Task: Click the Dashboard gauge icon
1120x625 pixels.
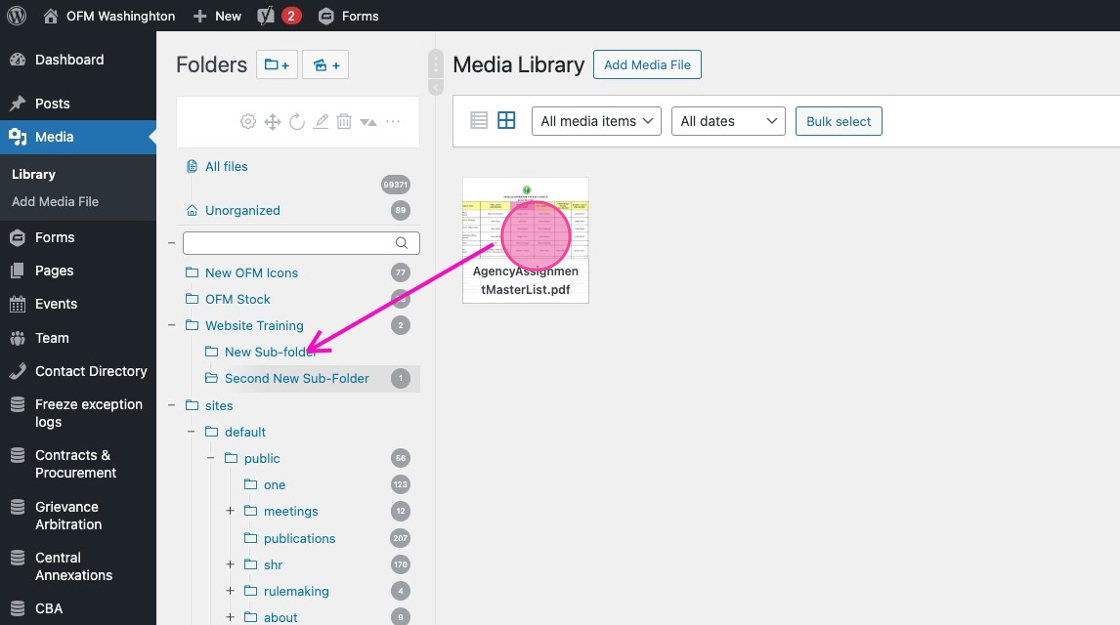Action: pyautogui.click(x=18, y=60)
